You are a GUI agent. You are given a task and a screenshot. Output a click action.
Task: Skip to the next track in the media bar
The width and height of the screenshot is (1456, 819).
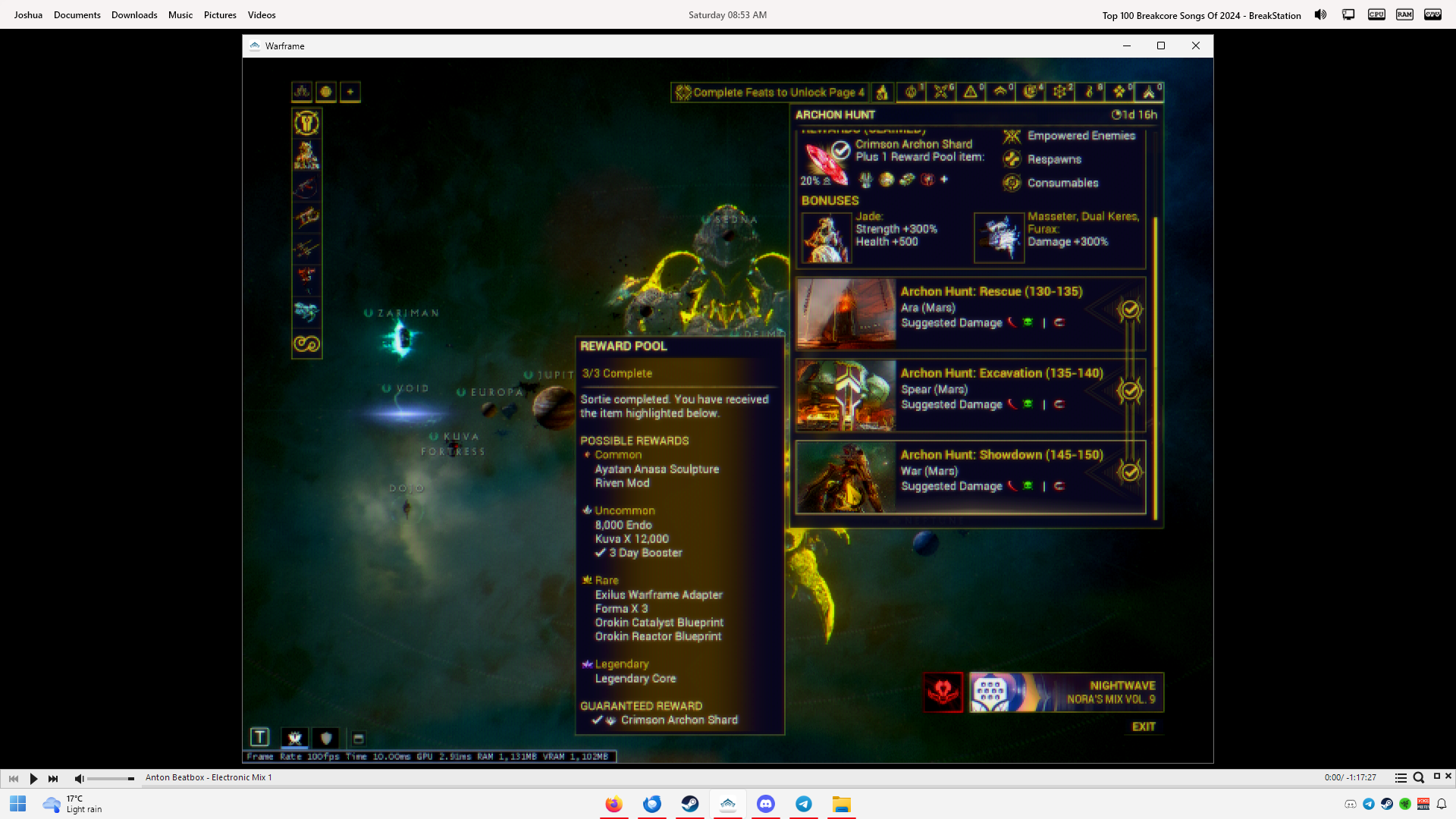pyautogui.click(x=53, y=778)
